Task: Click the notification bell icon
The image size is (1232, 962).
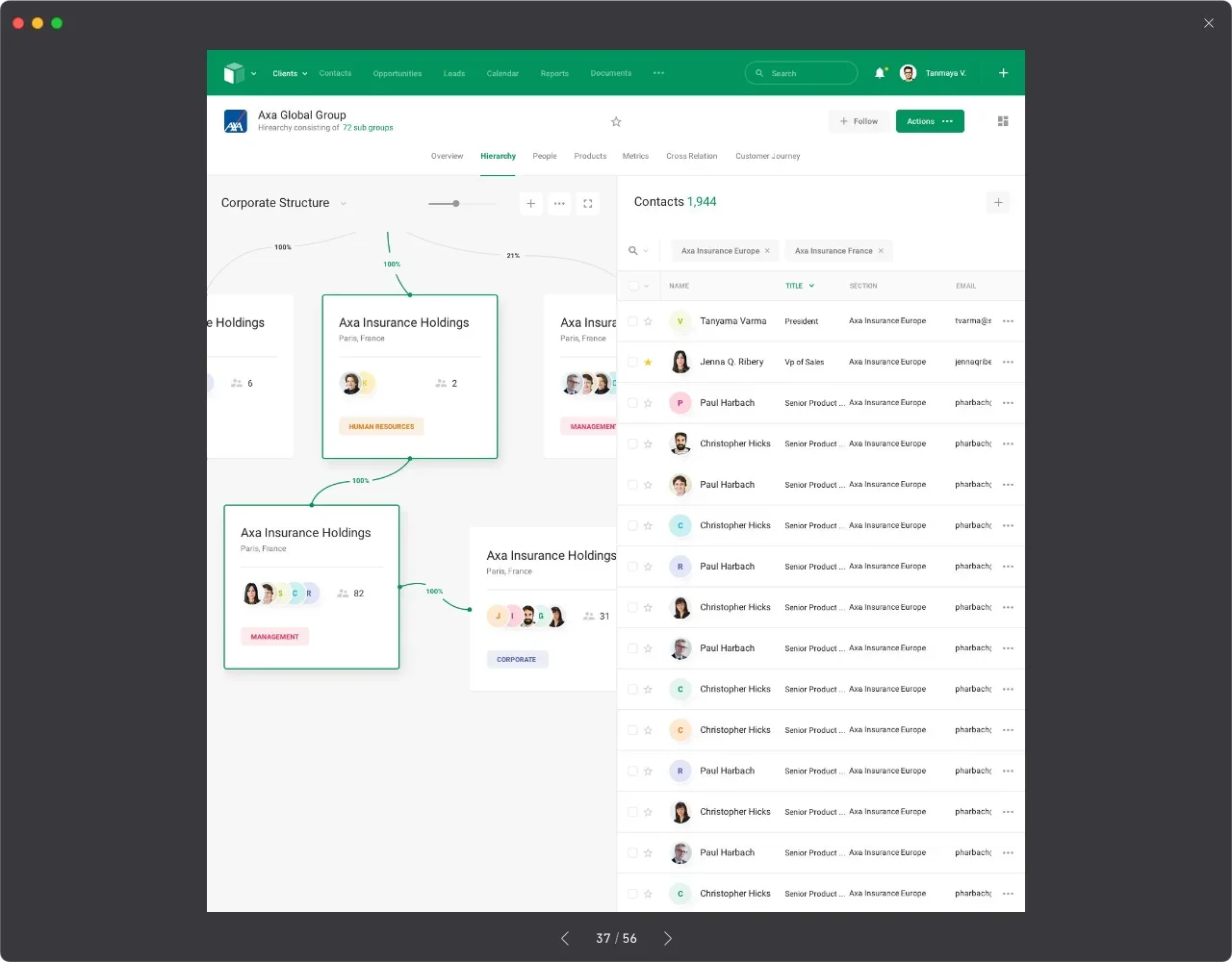Action: [880, 73]
